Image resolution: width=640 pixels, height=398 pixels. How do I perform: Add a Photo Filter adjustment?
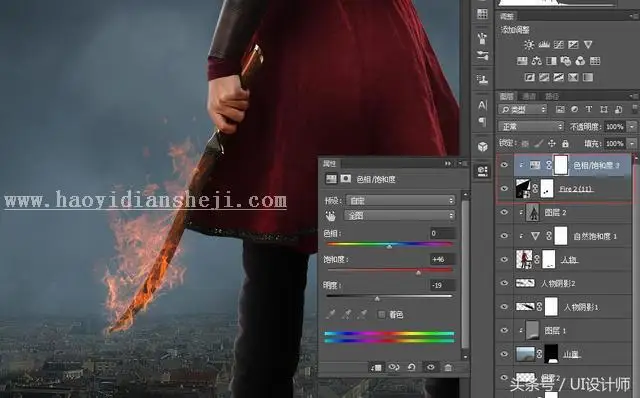coord(566,61)
